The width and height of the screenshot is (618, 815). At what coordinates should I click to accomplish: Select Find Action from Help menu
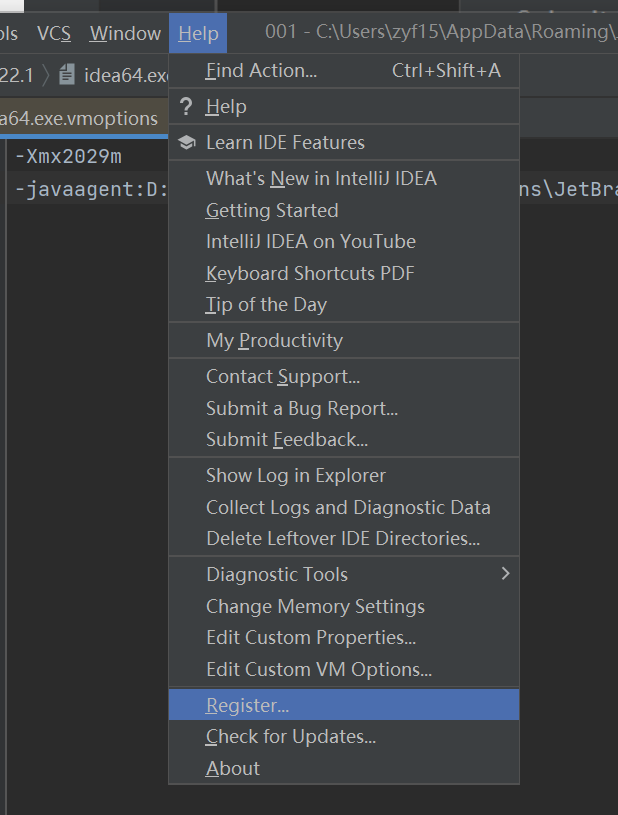261,71
